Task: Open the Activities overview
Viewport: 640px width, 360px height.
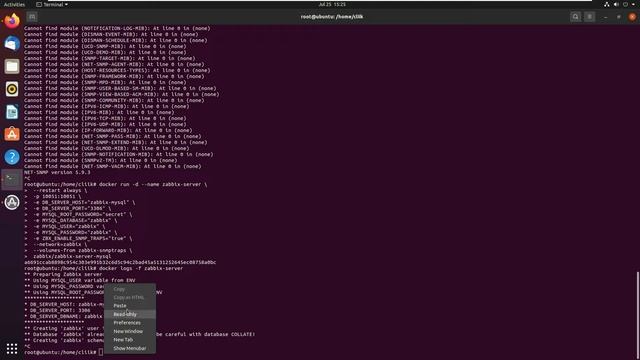Action: point(14,4)
